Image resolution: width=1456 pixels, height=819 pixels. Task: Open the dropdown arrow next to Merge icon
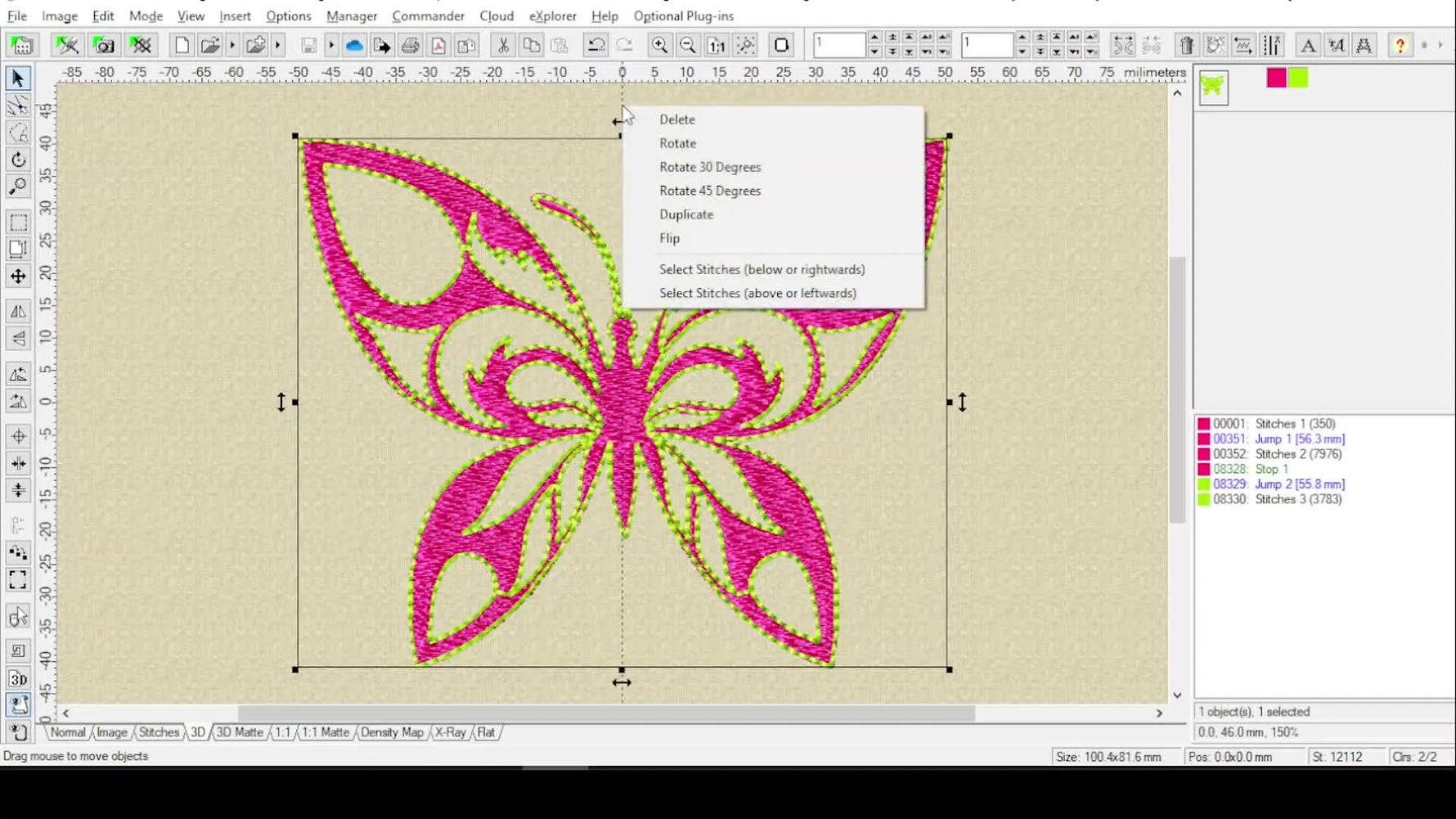pos(278,46)
